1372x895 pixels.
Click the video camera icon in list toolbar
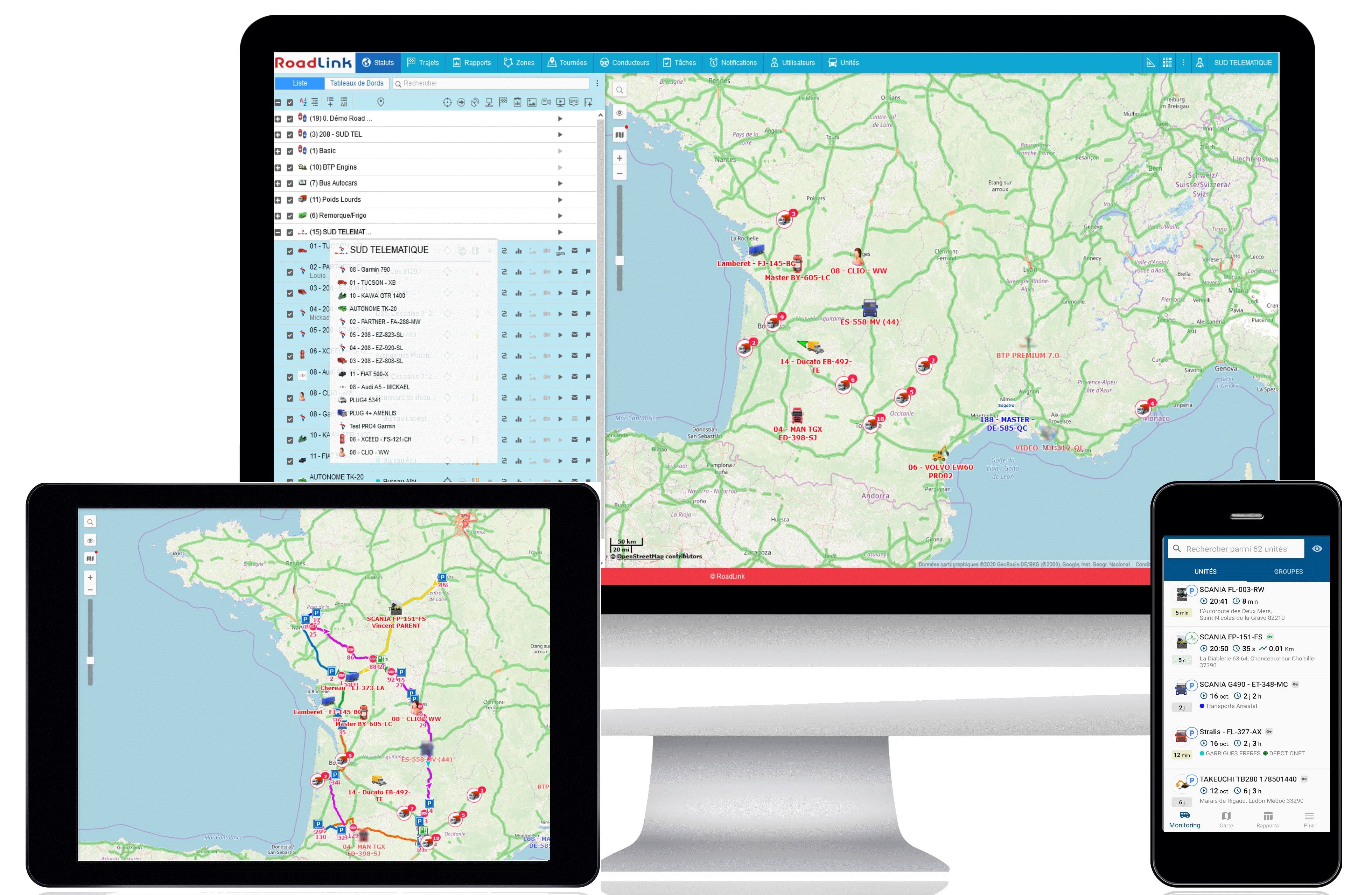(546, 102)
